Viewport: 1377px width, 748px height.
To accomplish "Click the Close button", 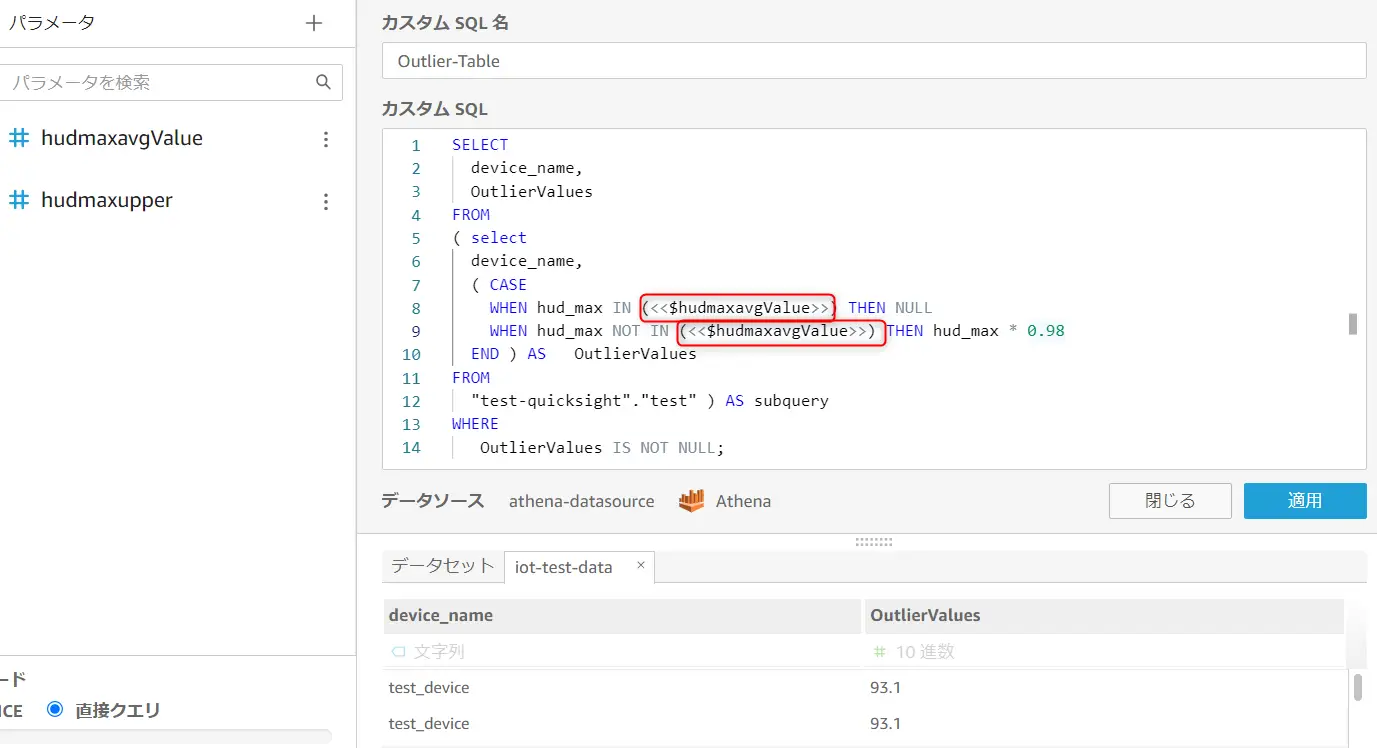I will 1170,501.
